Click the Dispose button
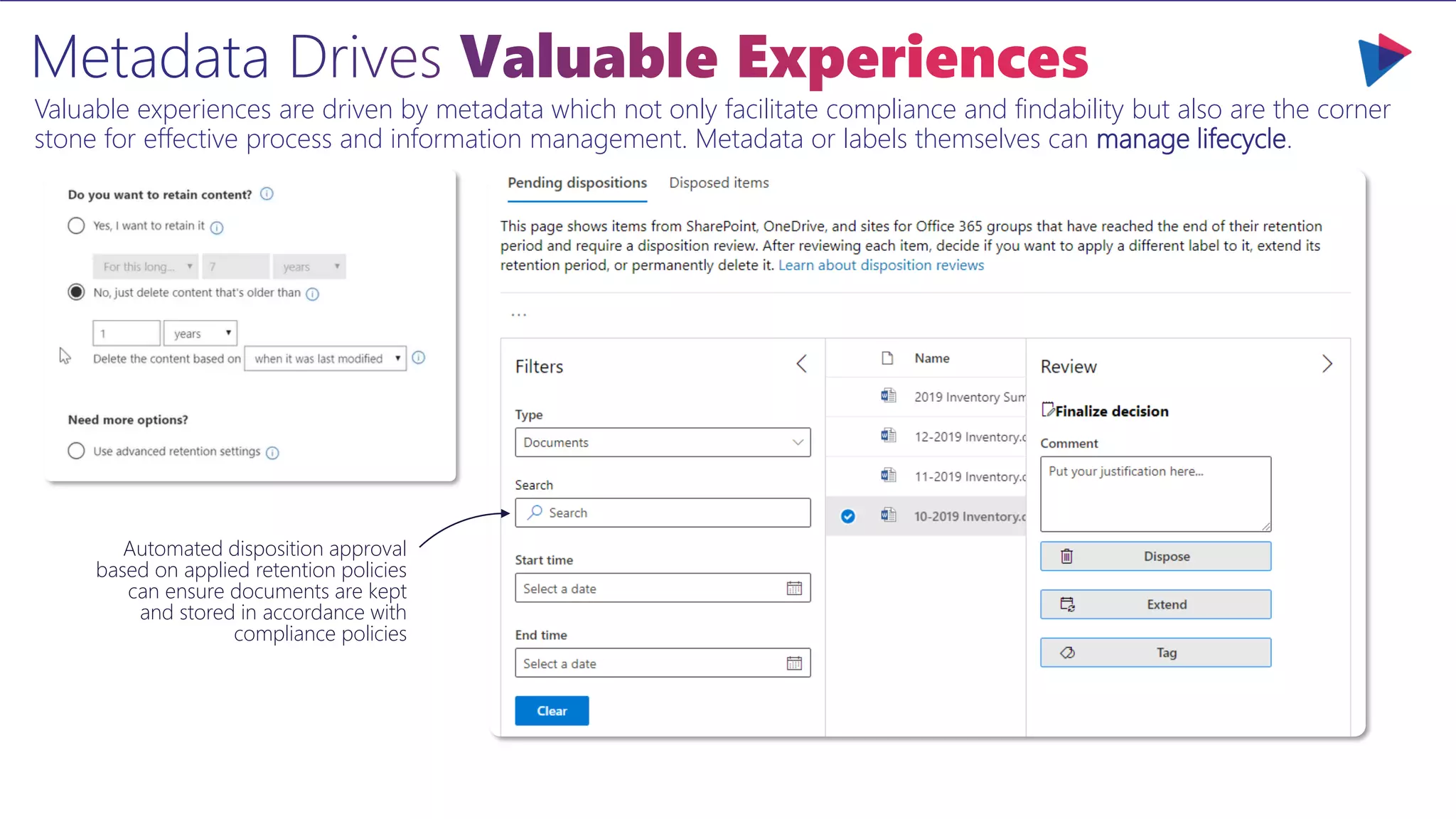Viewport: 1456px width, 819px height. [x=1156, y=556]
